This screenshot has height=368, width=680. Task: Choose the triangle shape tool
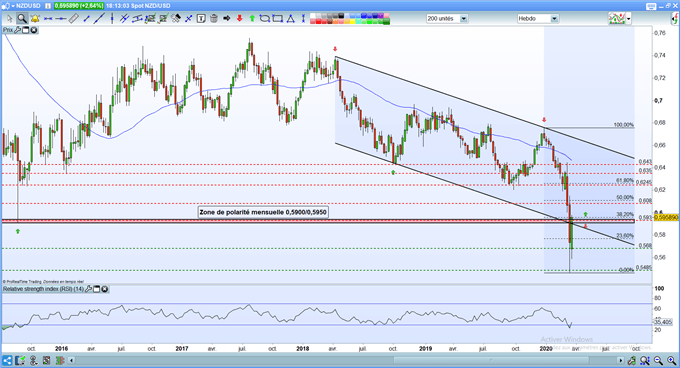click(290, 19)
